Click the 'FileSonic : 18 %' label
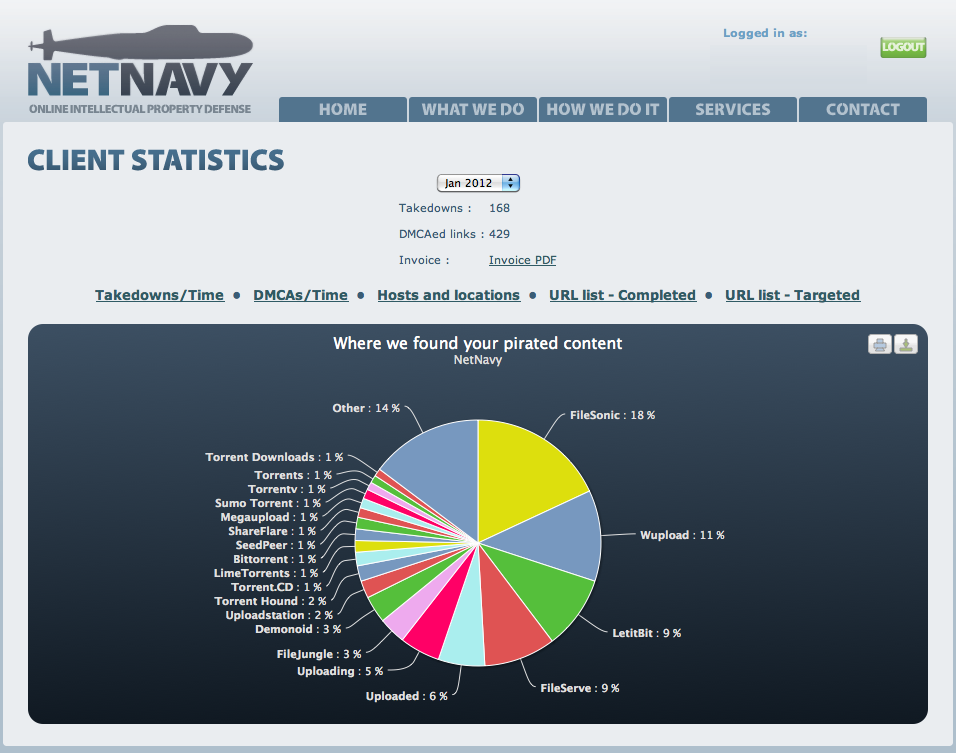This screenshot has height=753, width=956. coord(612,415)
